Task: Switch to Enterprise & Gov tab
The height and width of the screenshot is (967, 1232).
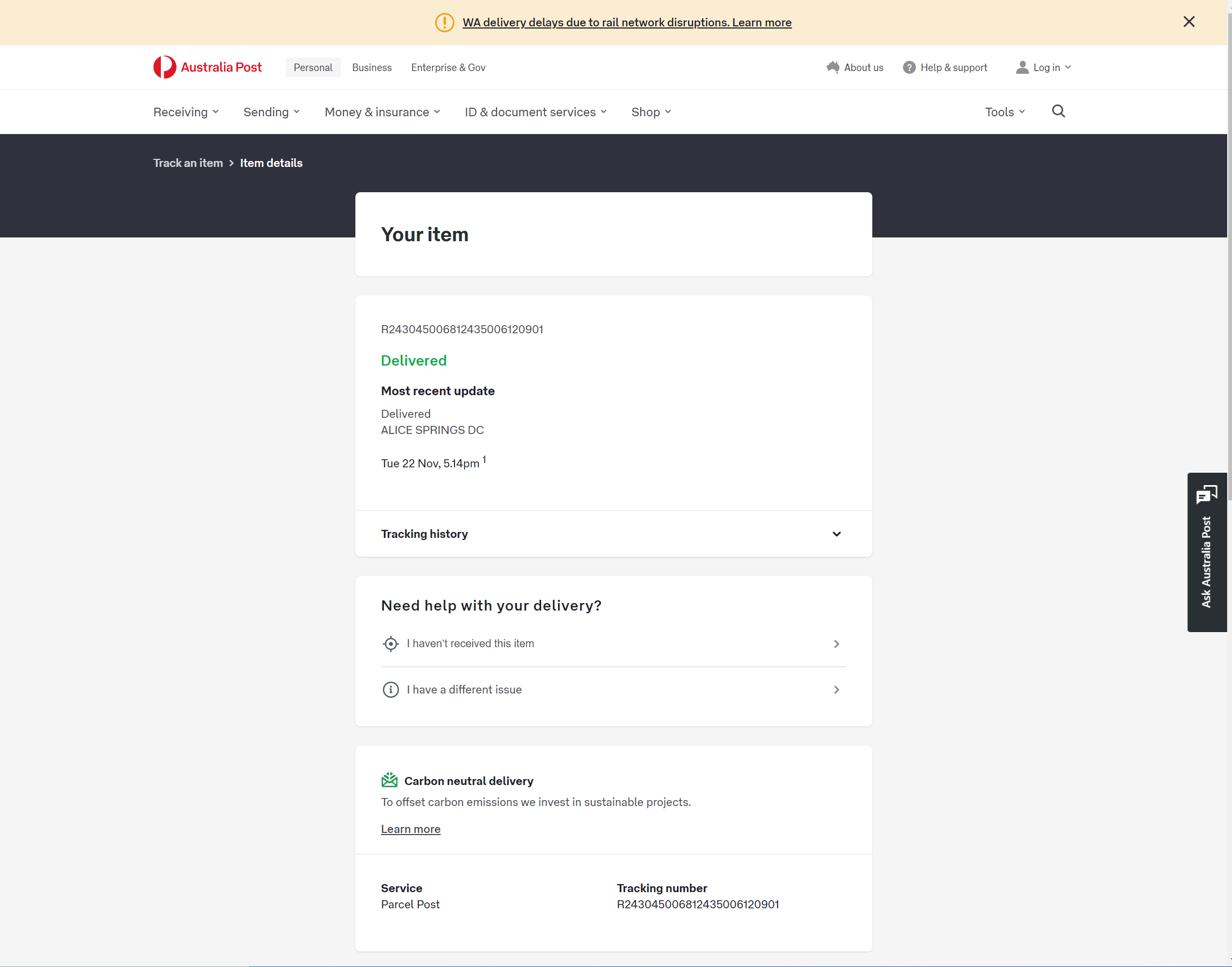Action: click(x=448, y=67)
